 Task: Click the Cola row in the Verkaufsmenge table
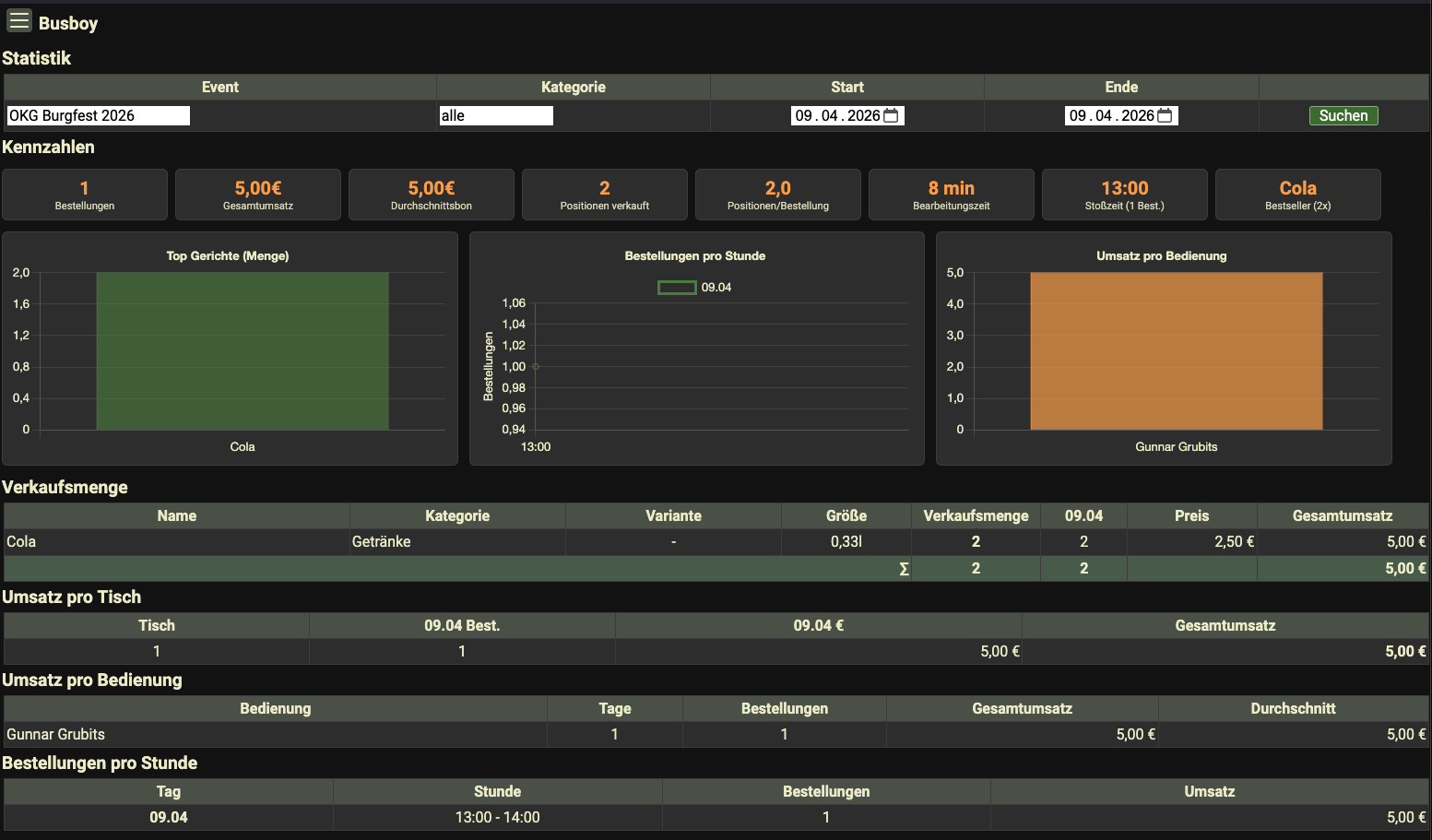(21, 541)
